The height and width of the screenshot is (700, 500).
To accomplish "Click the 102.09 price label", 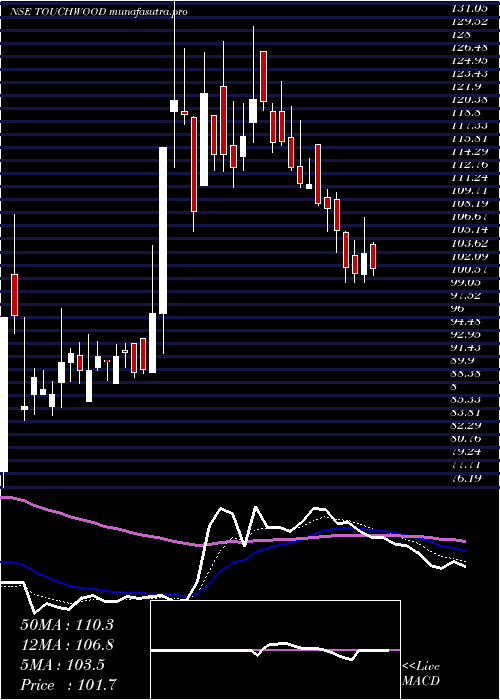I will pos(470,256).
